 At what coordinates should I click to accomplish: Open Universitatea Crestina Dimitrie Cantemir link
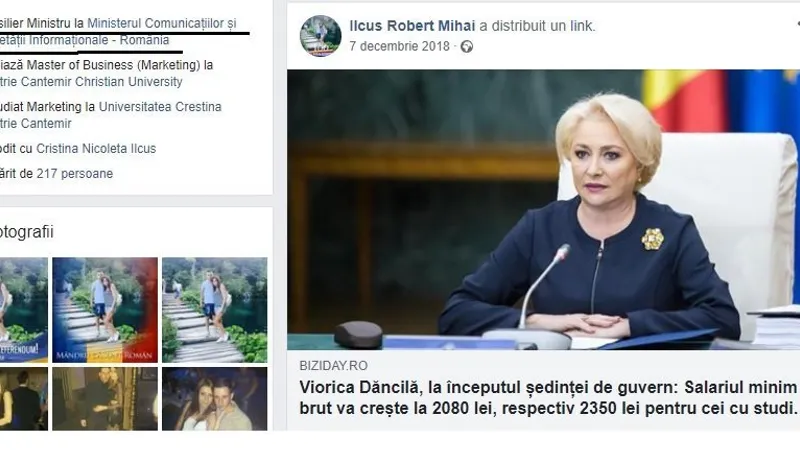(x=111, y=115)
